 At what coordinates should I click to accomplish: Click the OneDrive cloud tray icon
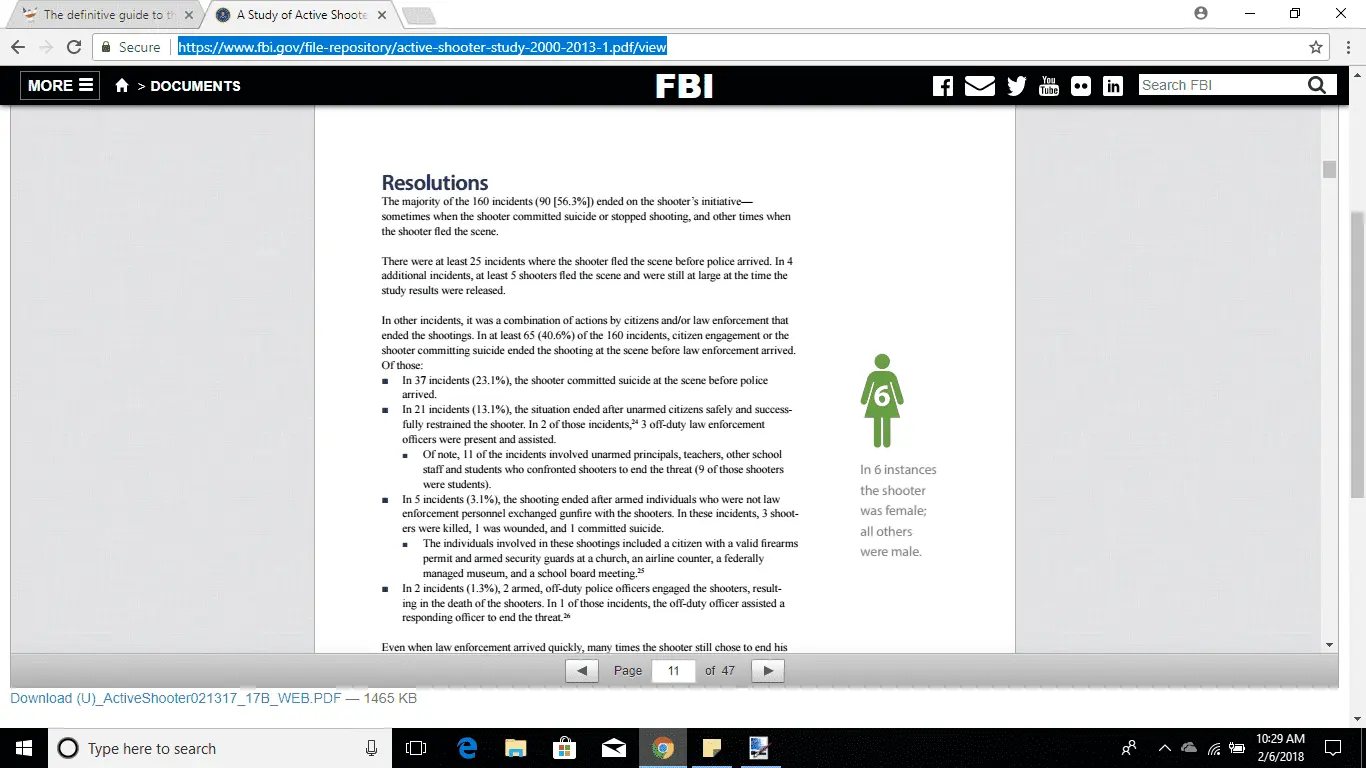click(1189, 748)
